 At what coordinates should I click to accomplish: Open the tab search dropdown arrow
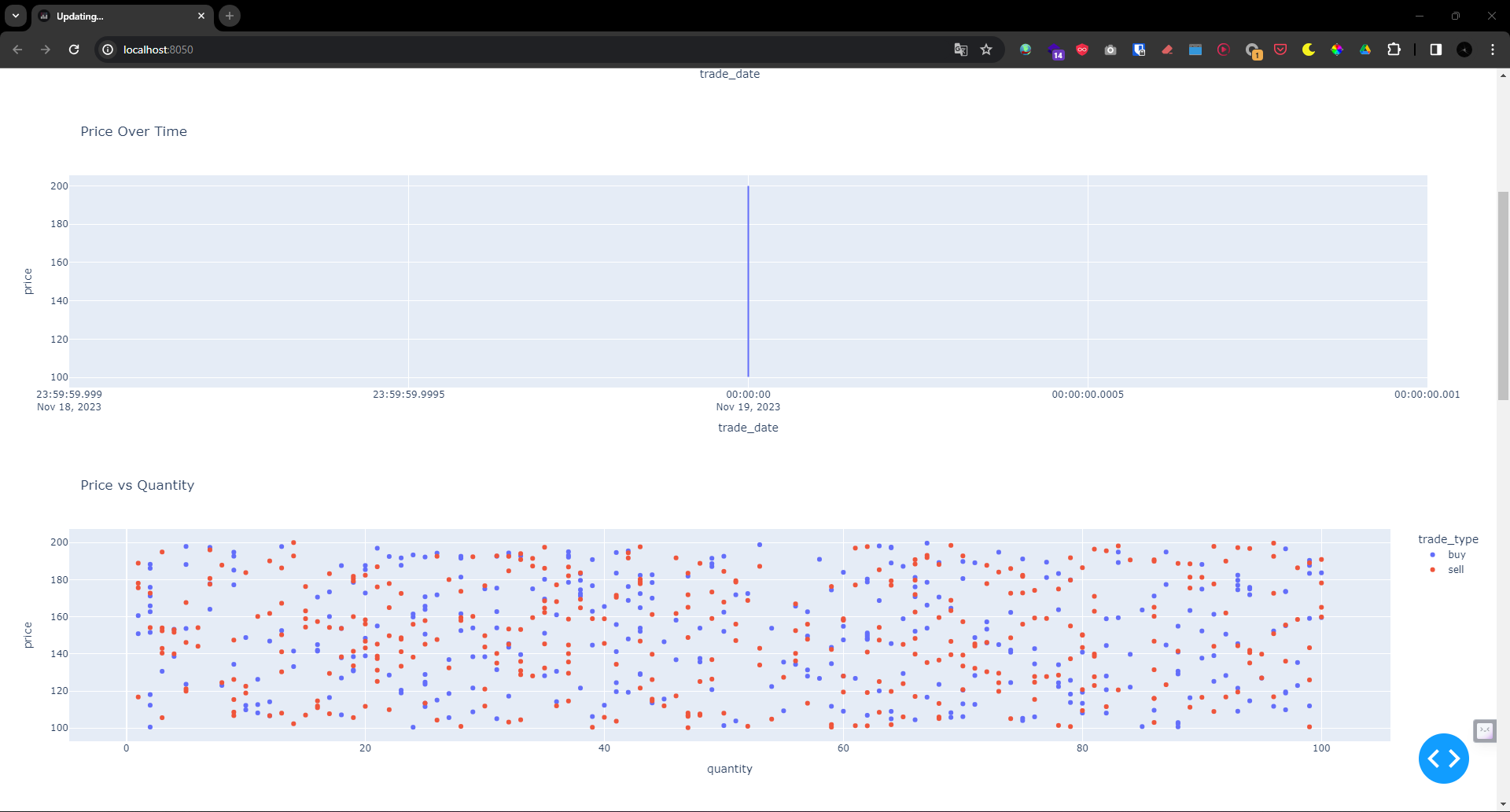(x=16, y=16)
